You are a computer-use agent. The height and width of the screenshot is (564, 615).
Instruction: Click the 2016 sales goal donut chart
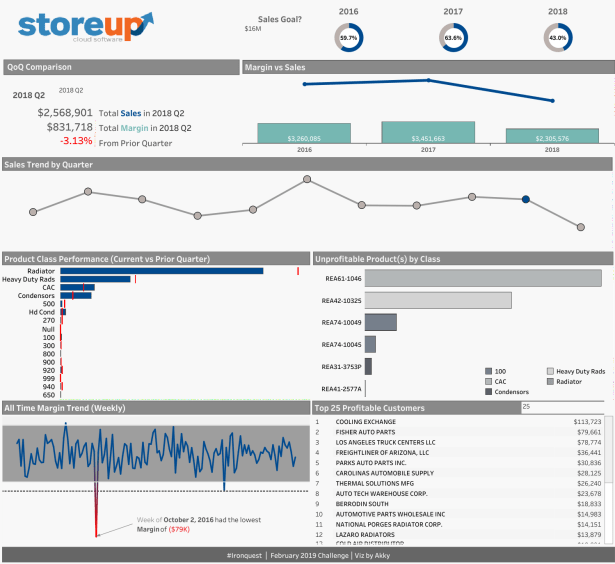[348, 37]
